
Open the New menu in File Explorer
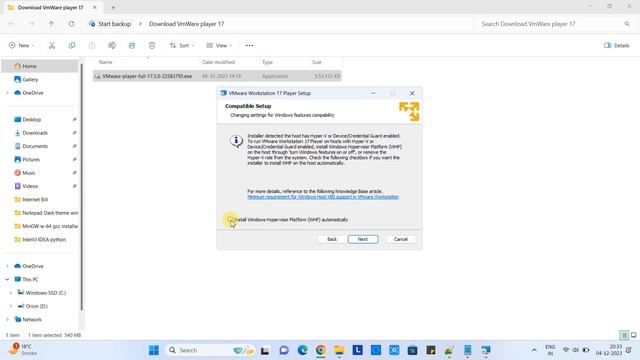[x=22, y=45]
